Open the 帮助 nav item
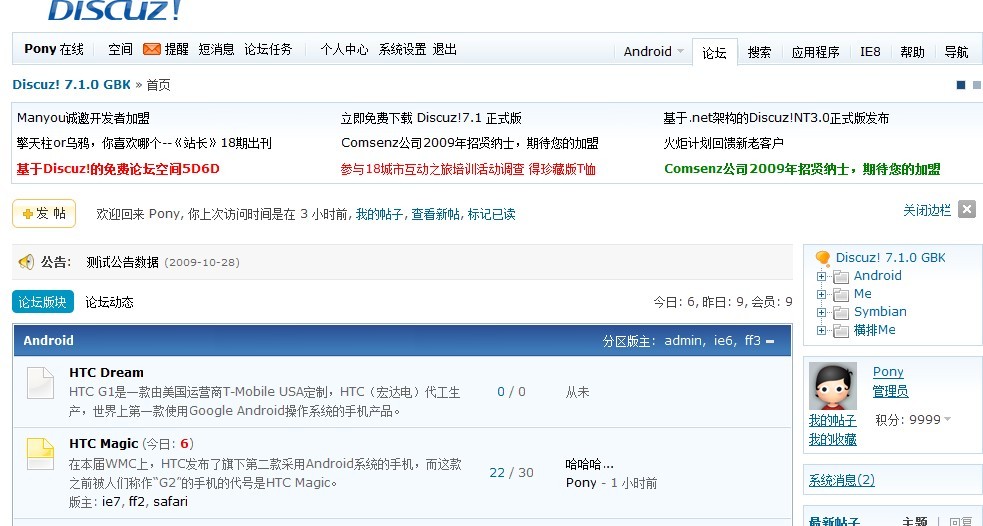 point(912,52)
